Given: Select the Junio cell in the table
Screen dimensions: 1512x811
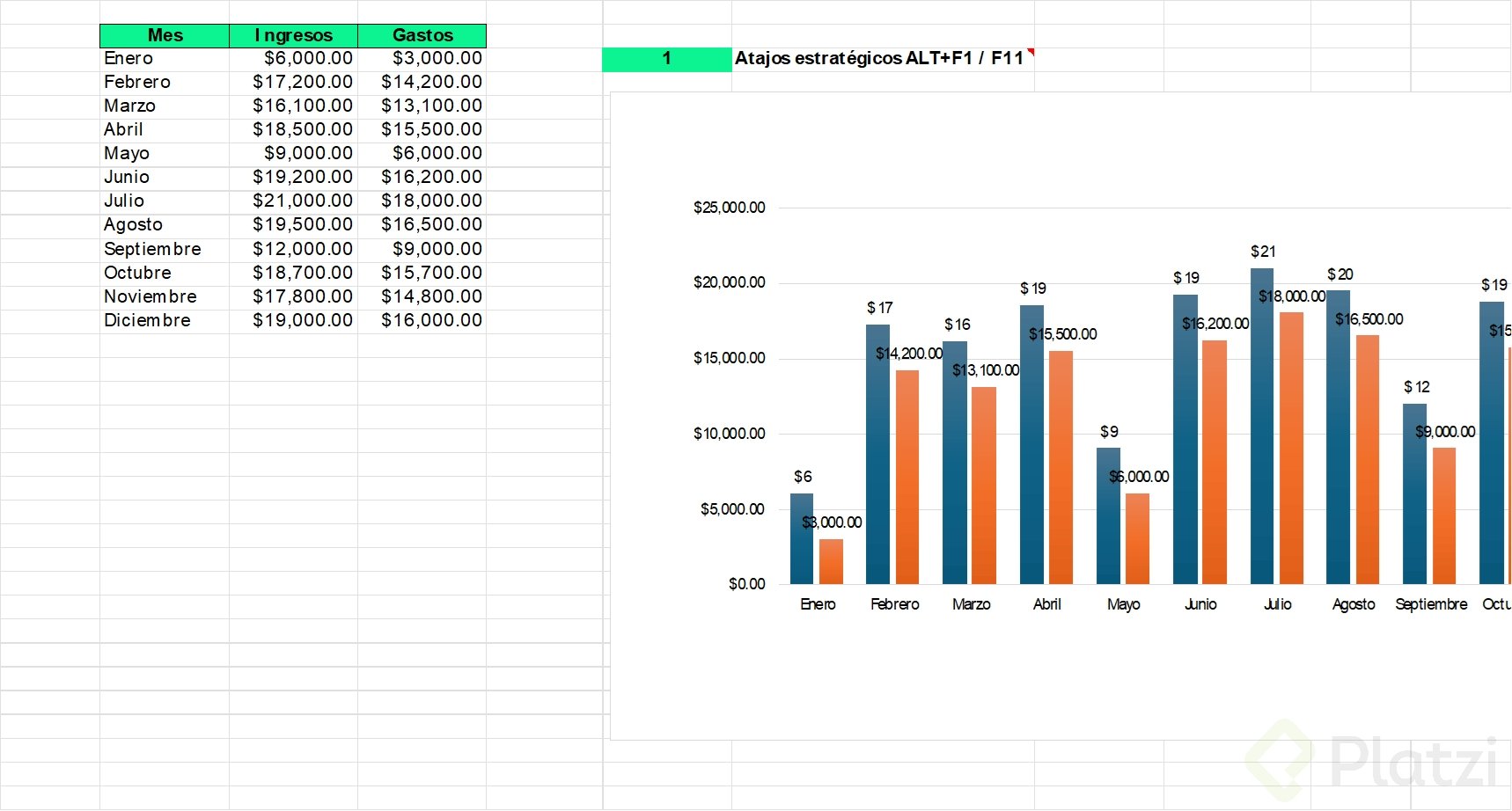Looking at the screenshot, I should [x=165, y=178].
